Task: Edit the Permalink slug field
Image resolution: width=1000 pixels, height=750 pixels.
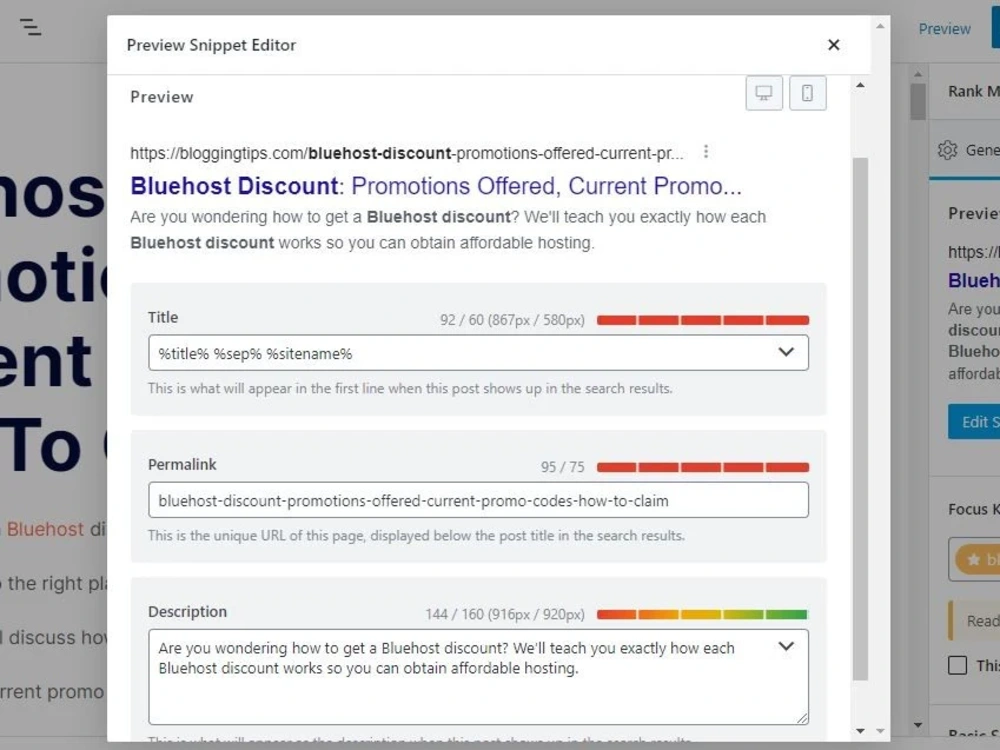Action: [478, 500]
